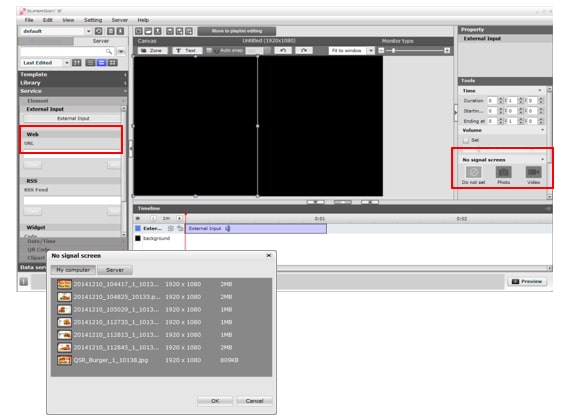Click the first new-content icon above Canvas
The image size is (570, 420).
tap(139, 31)
